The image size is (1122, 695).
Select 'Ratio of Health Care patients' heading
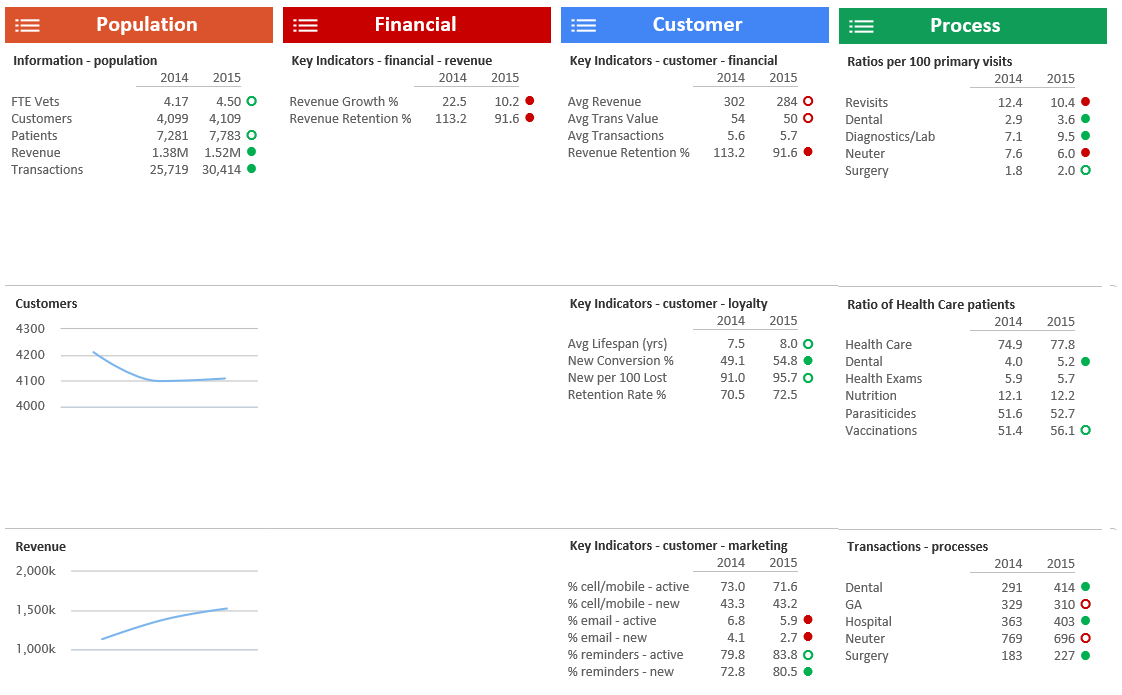pos(931,304)
